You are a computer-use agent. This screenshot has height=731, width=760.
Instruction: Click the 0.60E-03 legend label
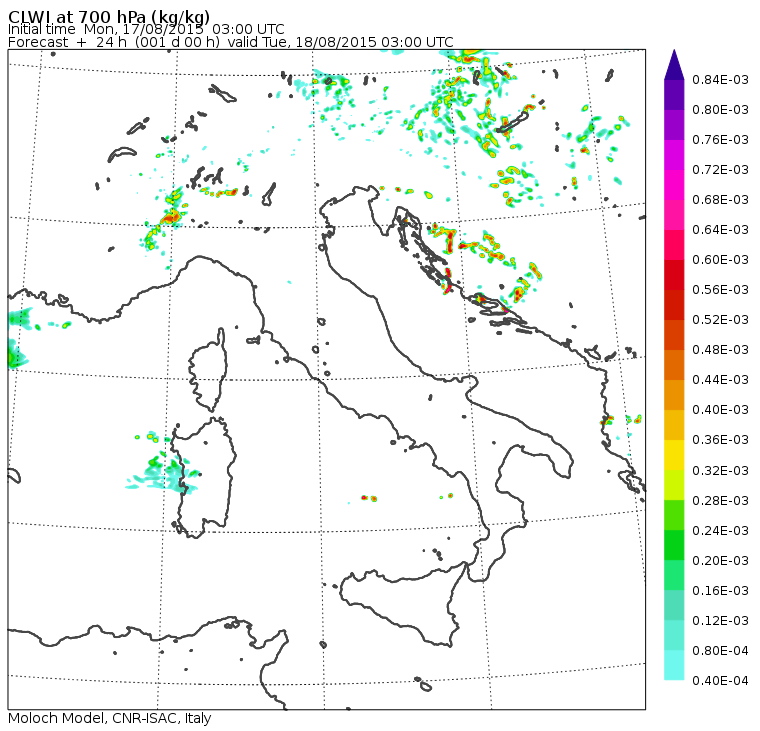pyautogui.click(x=720, y=260)
